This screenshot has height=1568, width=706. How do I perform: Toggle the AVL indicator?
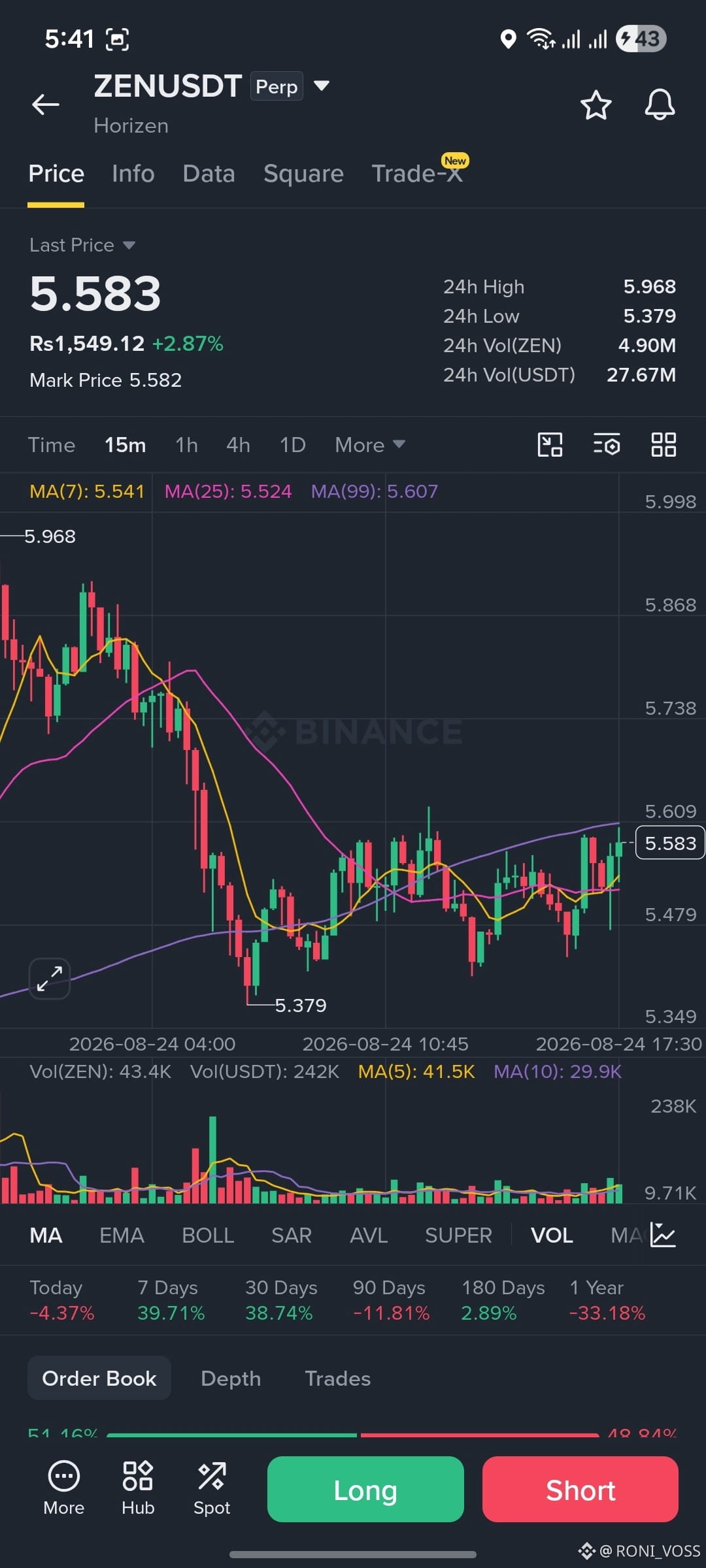[x=369, y=1235]
